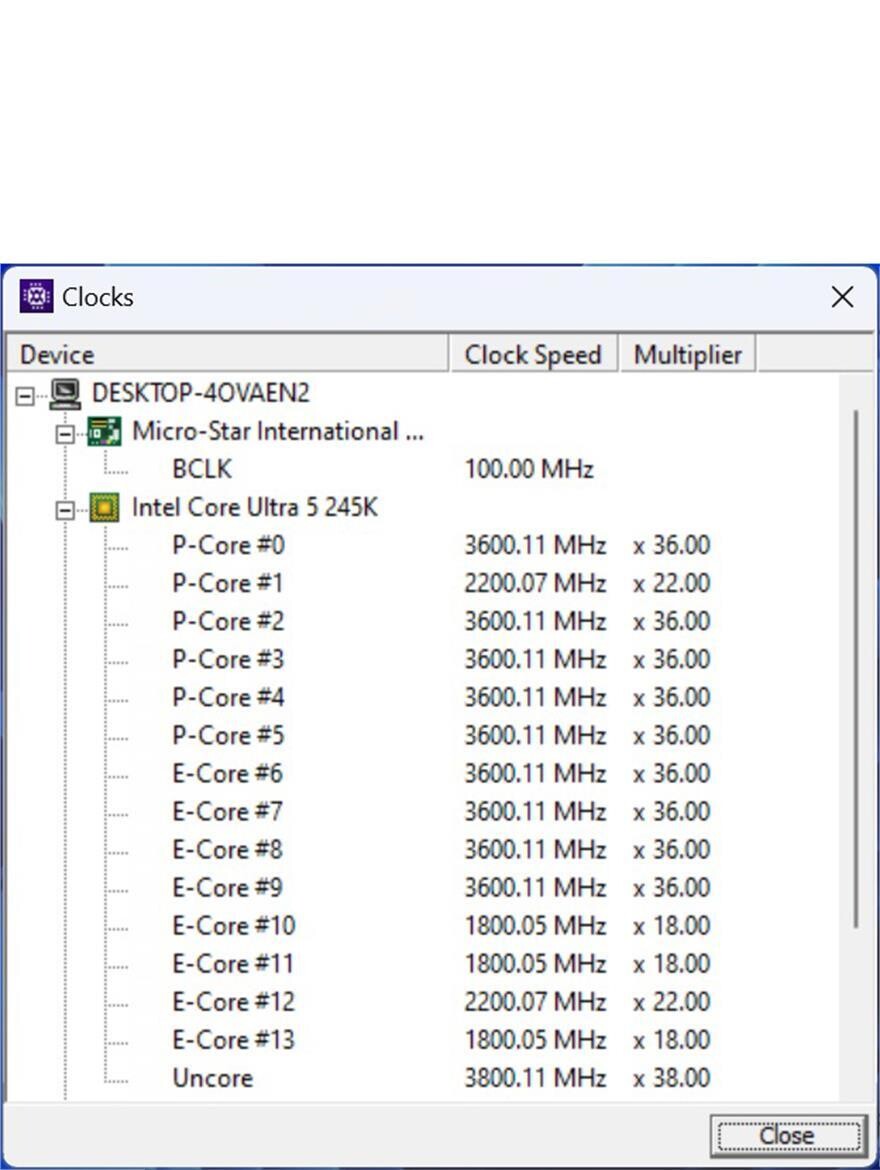Click the CPU-Z Clocks window icon
880x1170 pixels.
pyautogui.click(x=36, y=296)
